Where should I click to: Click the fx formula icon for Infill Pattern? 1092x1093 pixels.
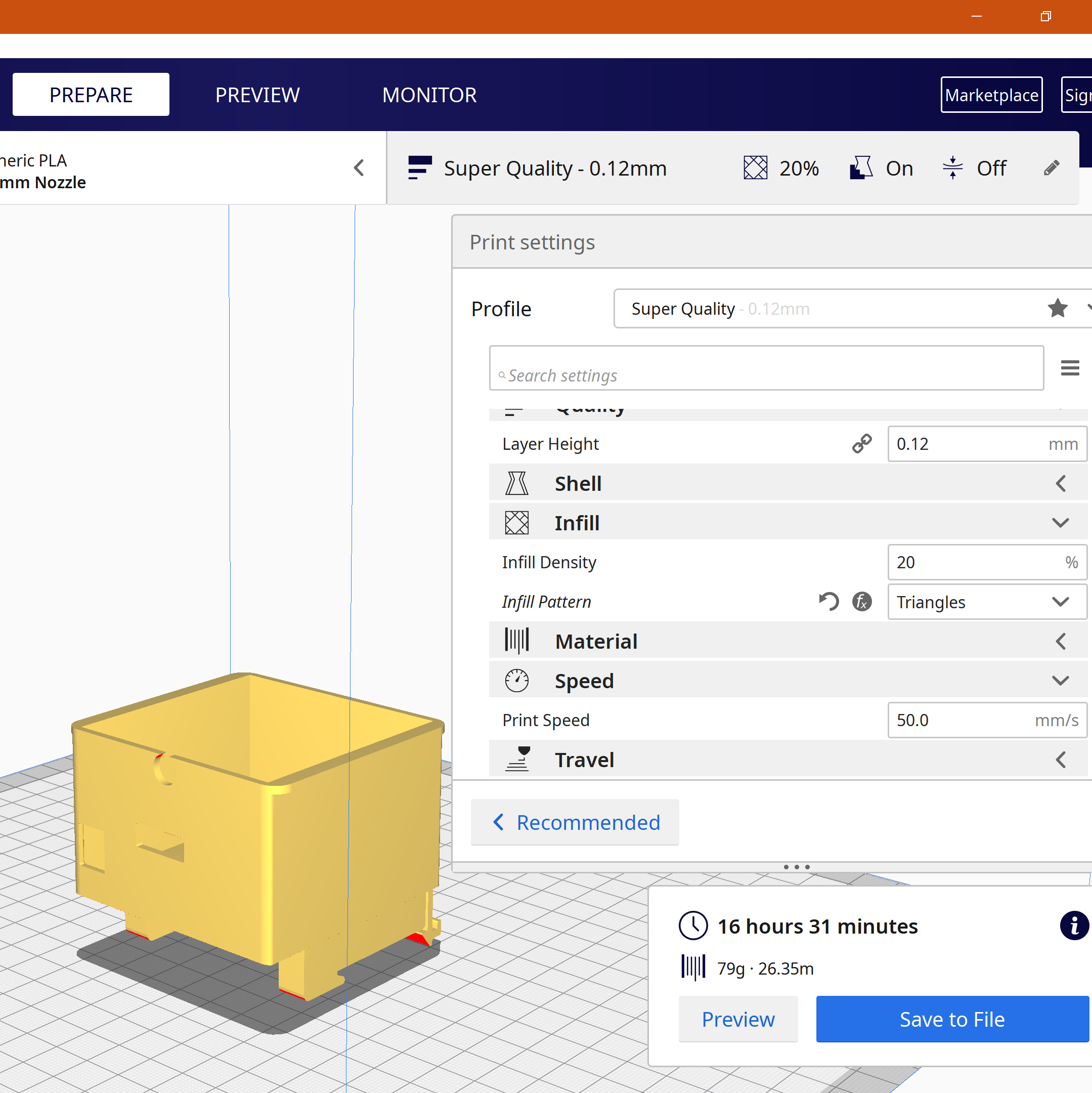click(x=862, y=601)
